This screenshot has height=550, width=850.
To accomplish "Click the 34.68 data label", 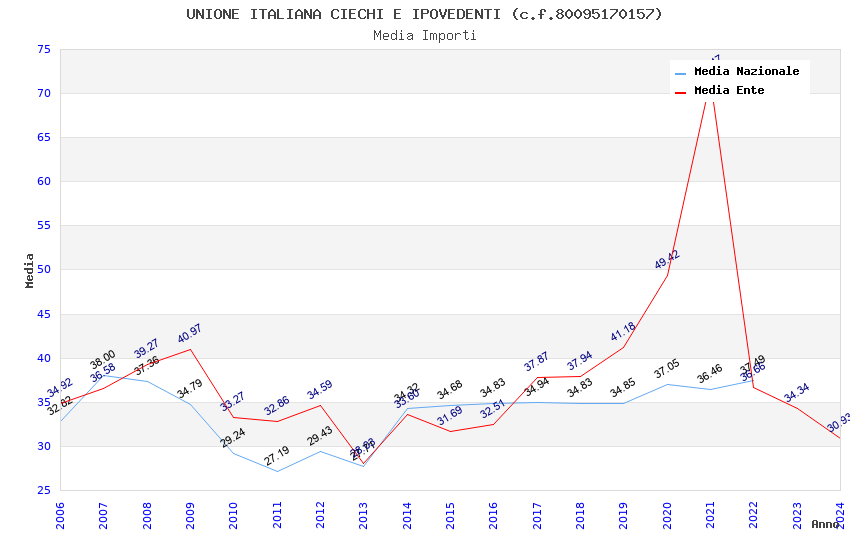I will [x=450, y=389].
